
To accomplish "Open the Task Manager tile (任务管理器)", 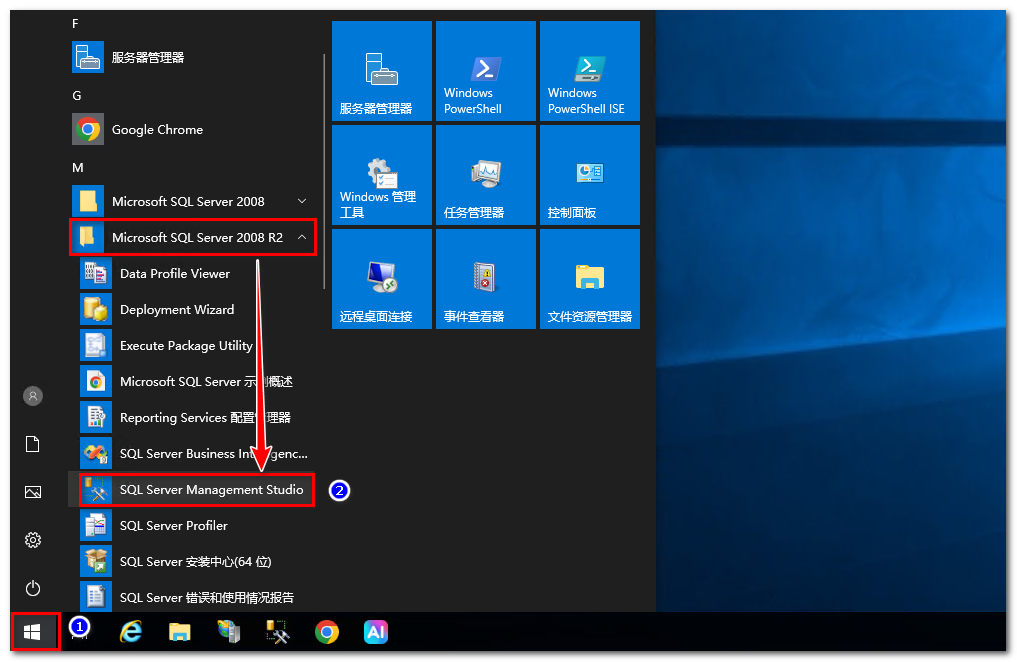I will click(x=485, y=175).
